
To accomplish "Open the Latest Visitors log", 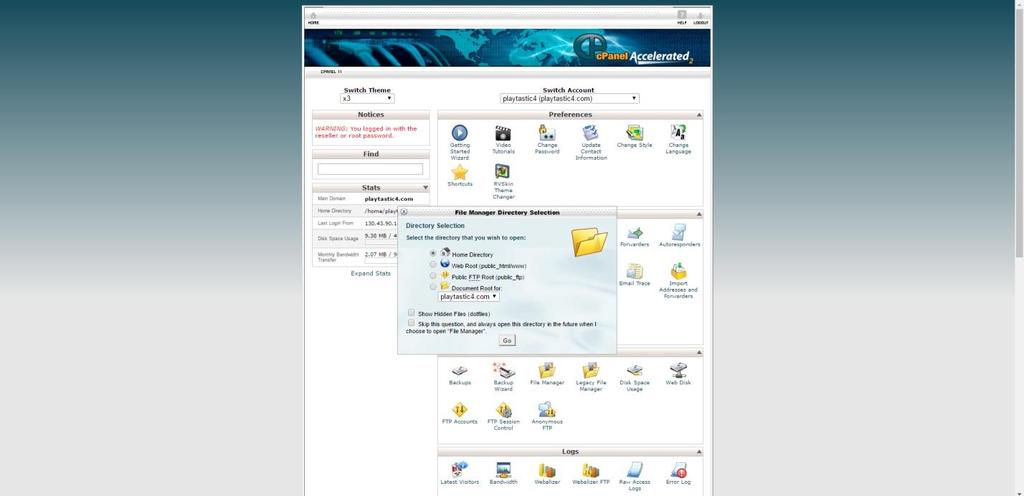I will point(460,470).
